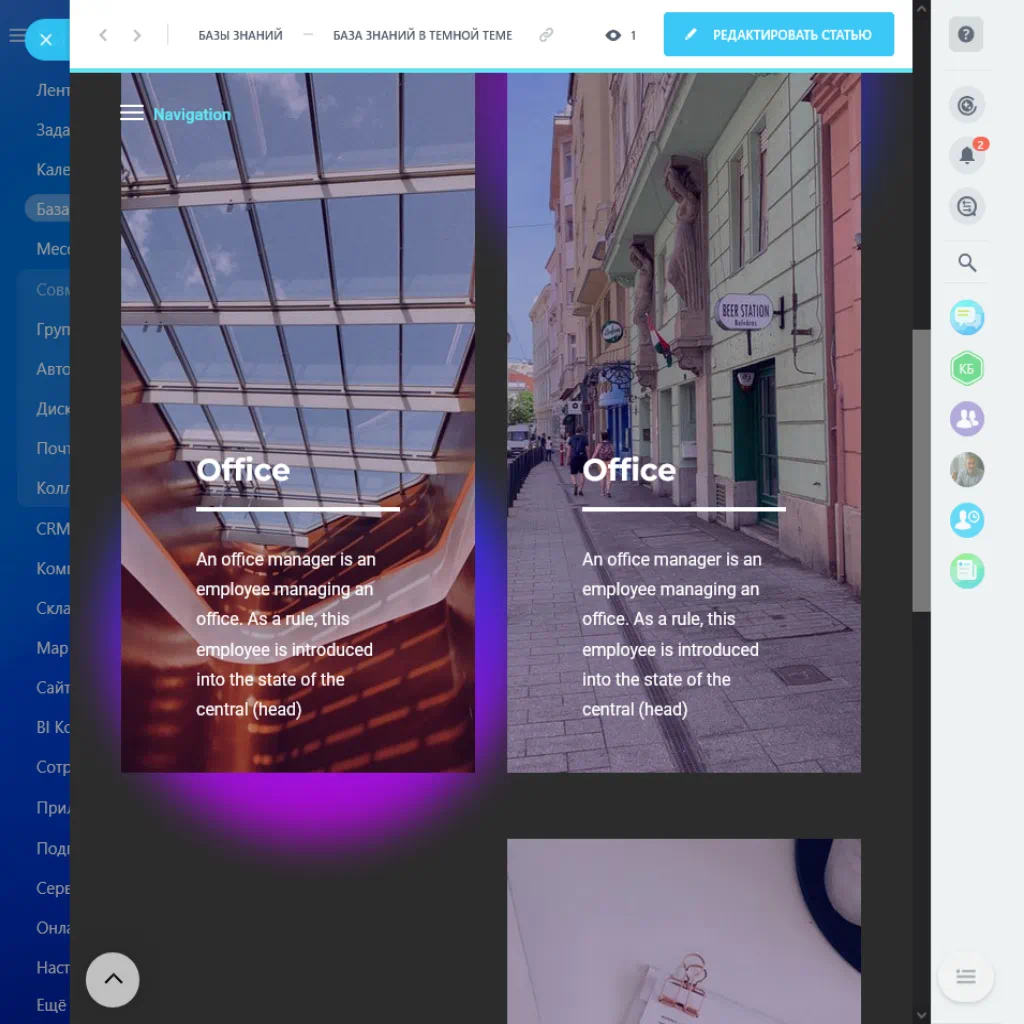Screen dimensions: 1024x1024
Task: Click the article views eye counter
Action: (620, 35)
